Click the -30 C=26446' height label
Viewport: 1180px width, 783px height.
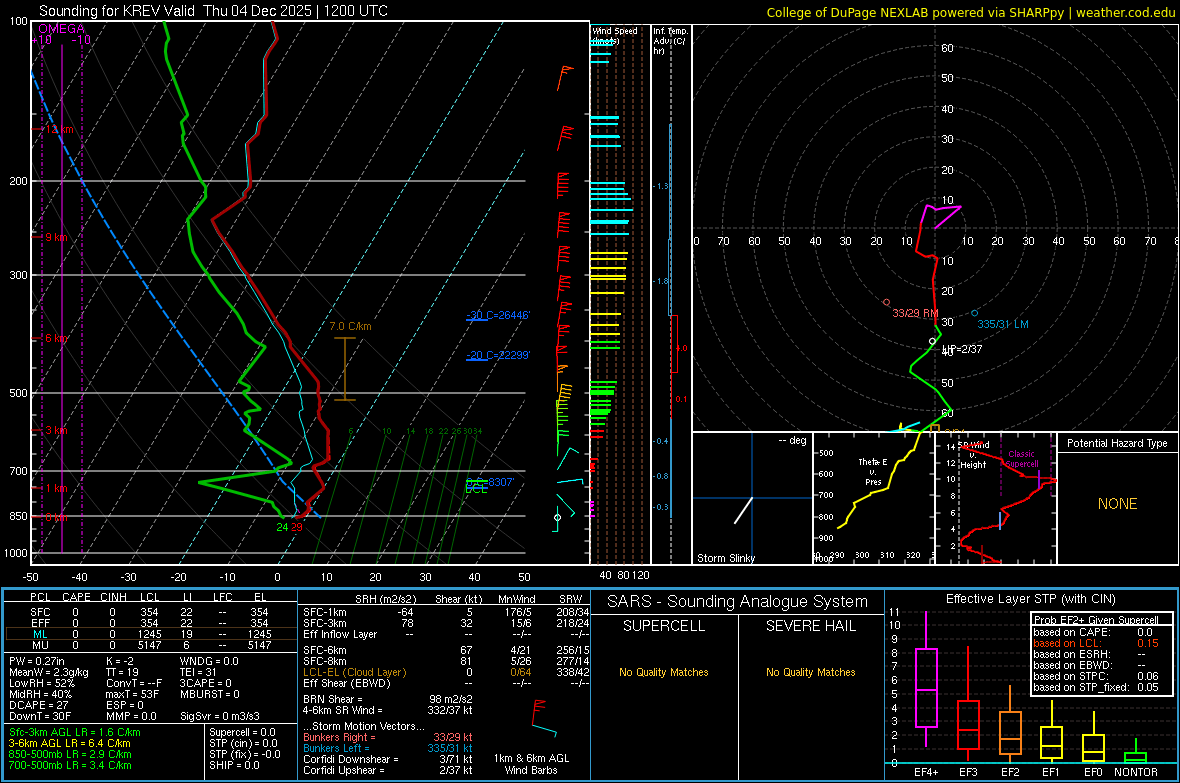tap(497, 315)
